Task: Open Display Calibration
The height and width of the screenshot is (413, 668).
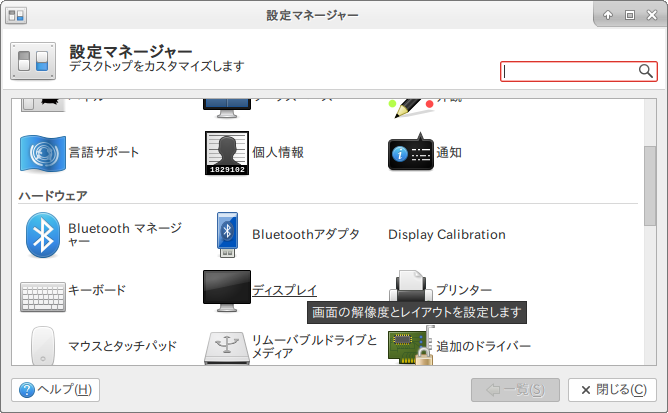Action: click(446, 234)
